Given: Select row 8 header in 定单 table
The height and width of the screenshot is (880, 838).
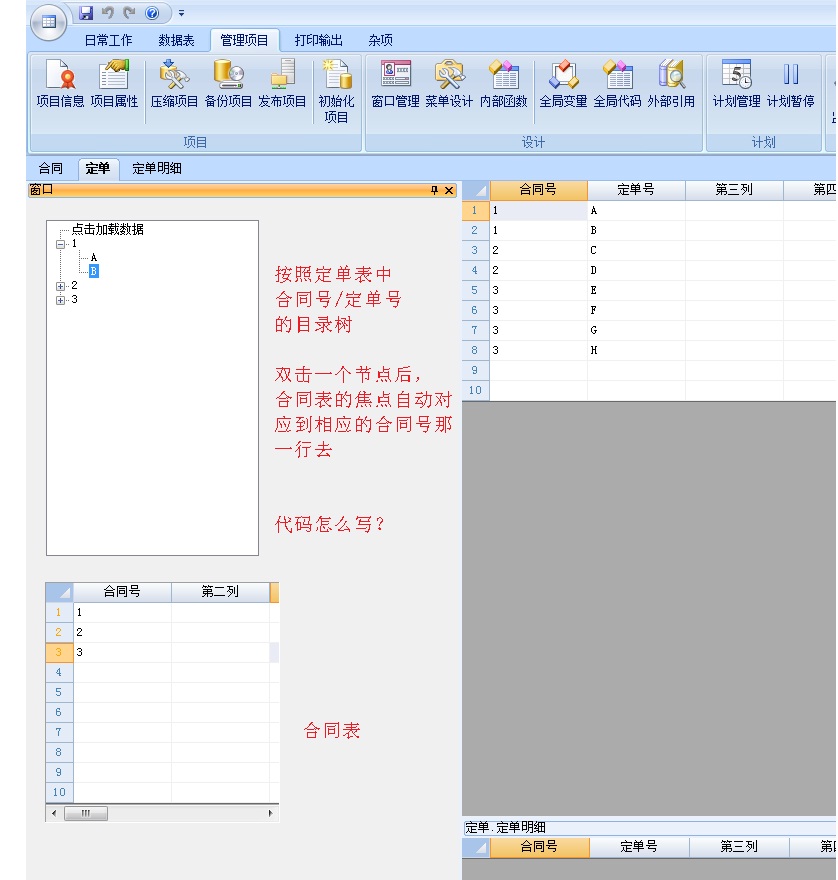Looking at the screenshot, I should click(x=475, y=350).
